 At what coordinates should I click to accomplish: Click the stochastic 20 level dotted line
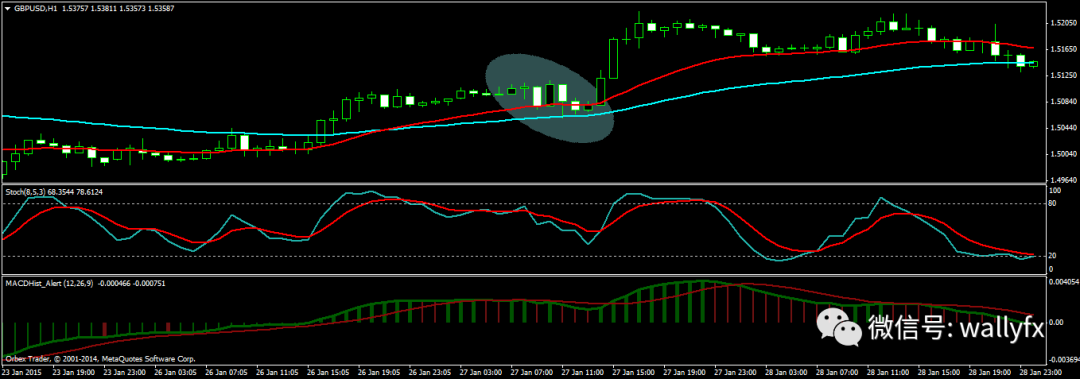point(523,256)
